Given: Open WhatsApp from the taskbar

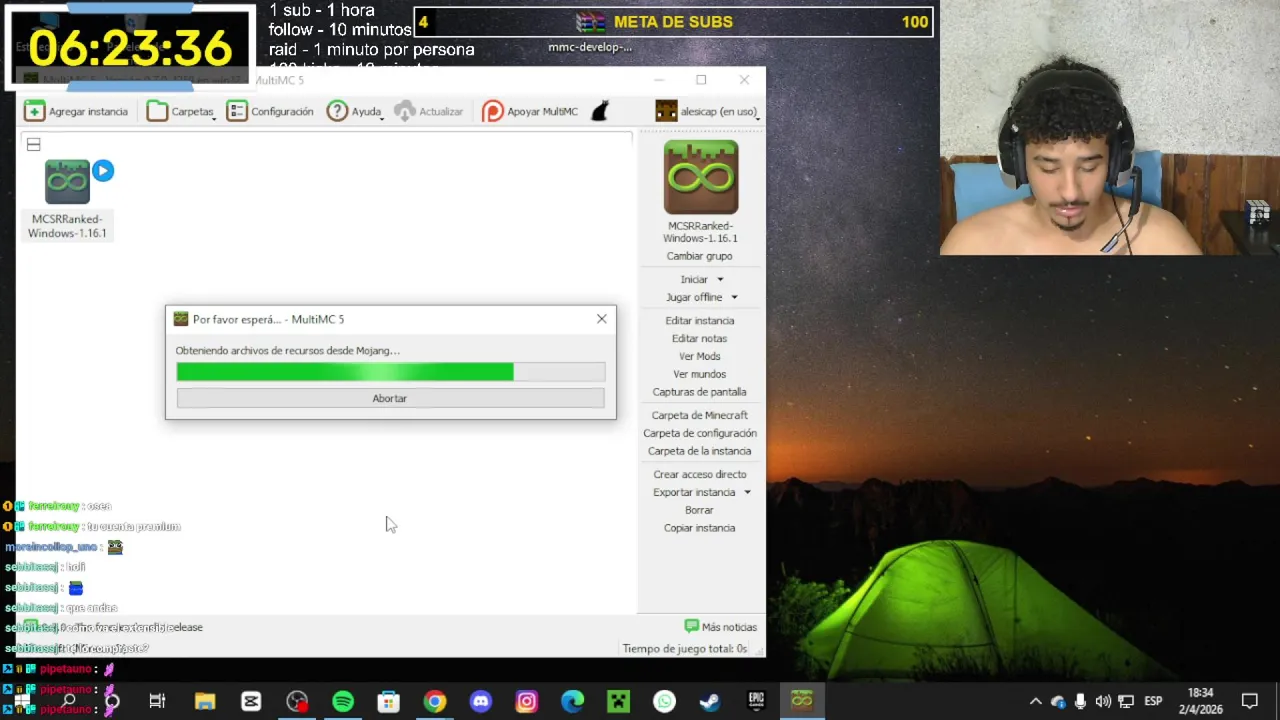Looking at the screenshot, I should 664,702.
